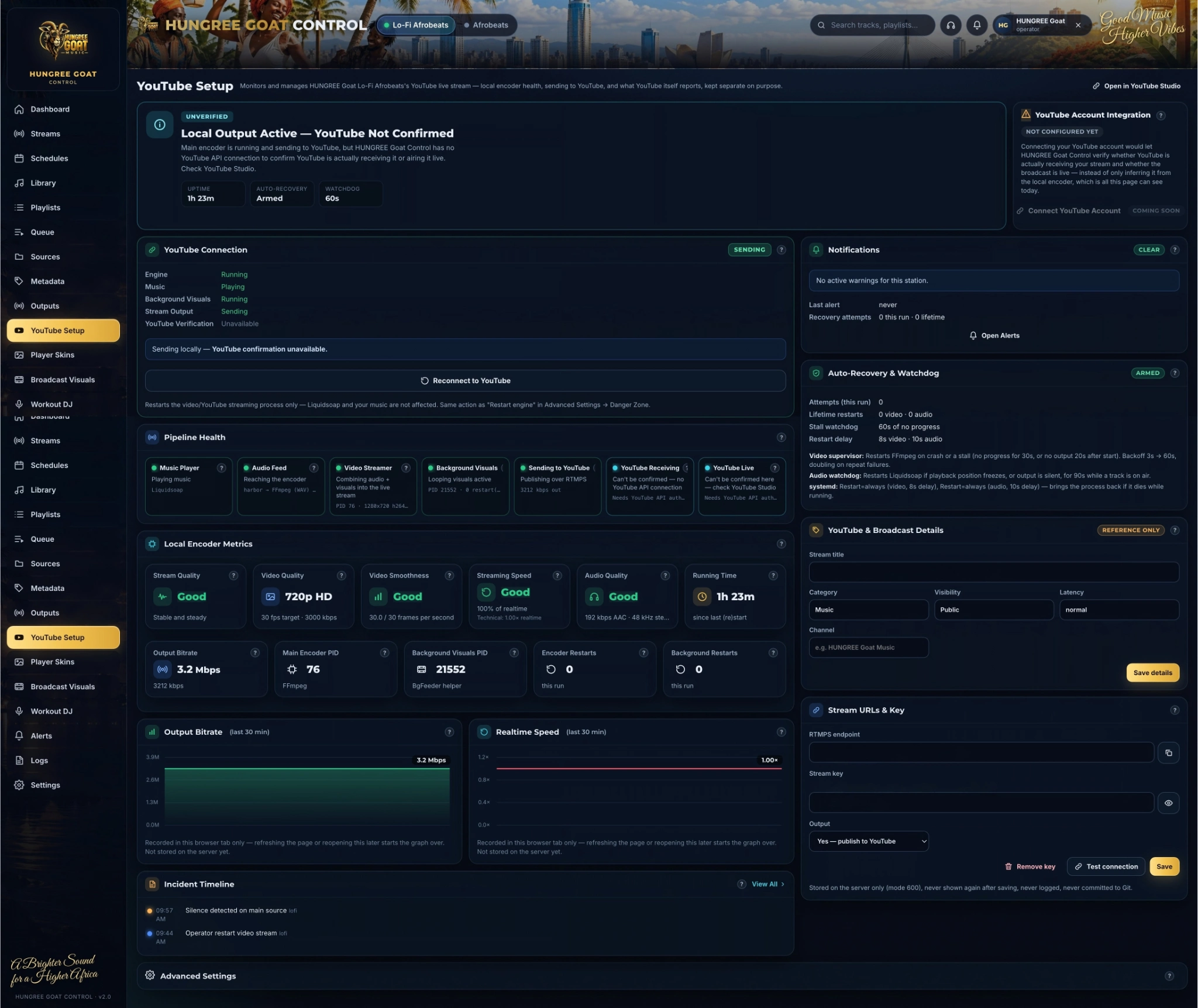1198x1008 pixels.
Task: Copy the RTMPS endpoint with copy icon
Action: tap(1168, 753)
